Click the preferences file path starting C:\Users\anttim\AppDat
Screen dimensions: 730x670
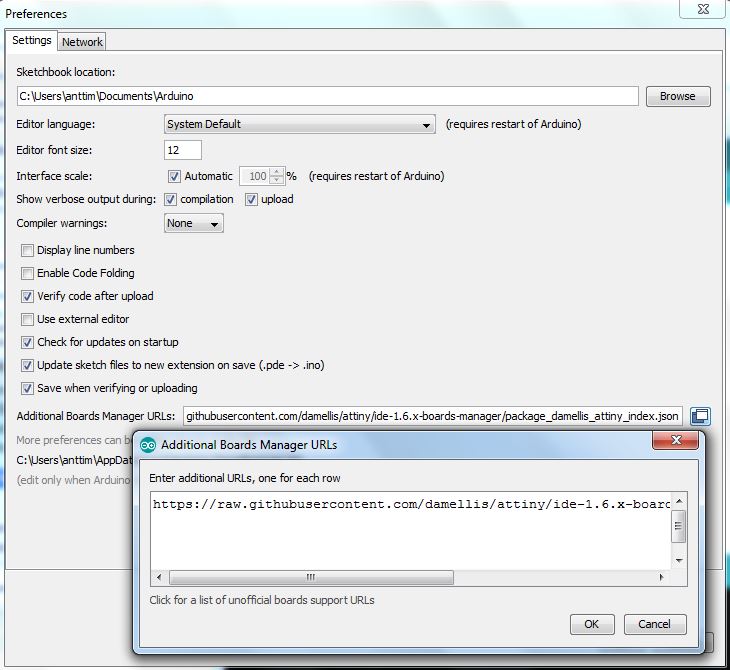[74, 460]
